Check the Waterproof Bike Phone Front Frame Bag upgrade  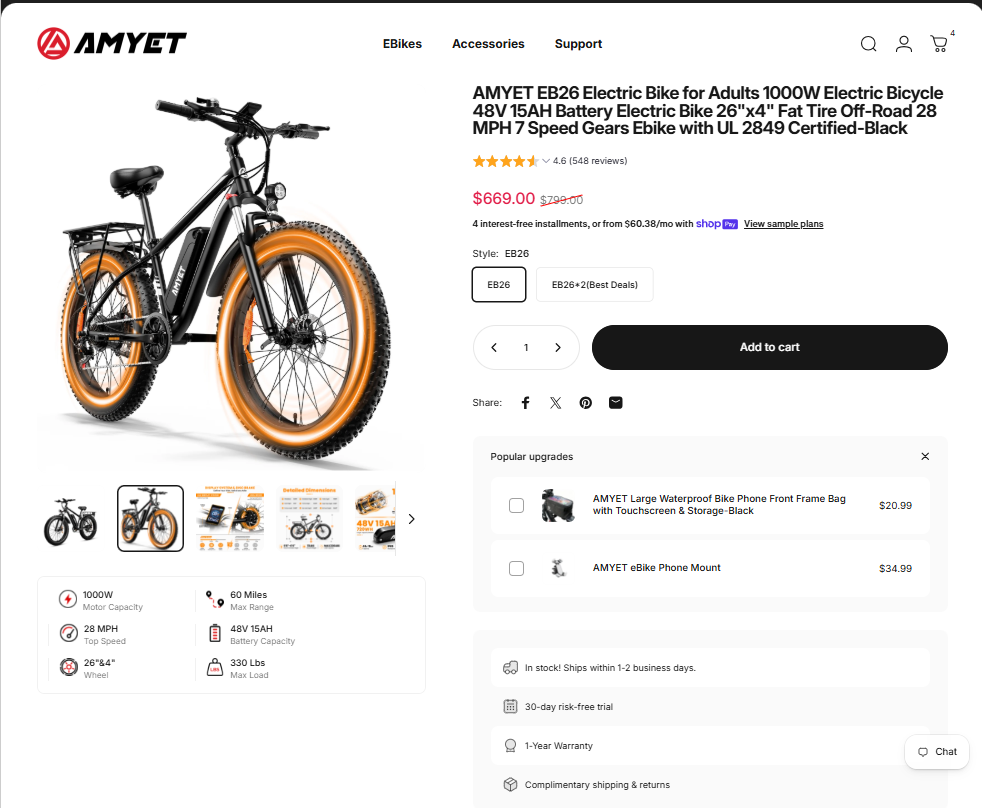click(516, 505)
